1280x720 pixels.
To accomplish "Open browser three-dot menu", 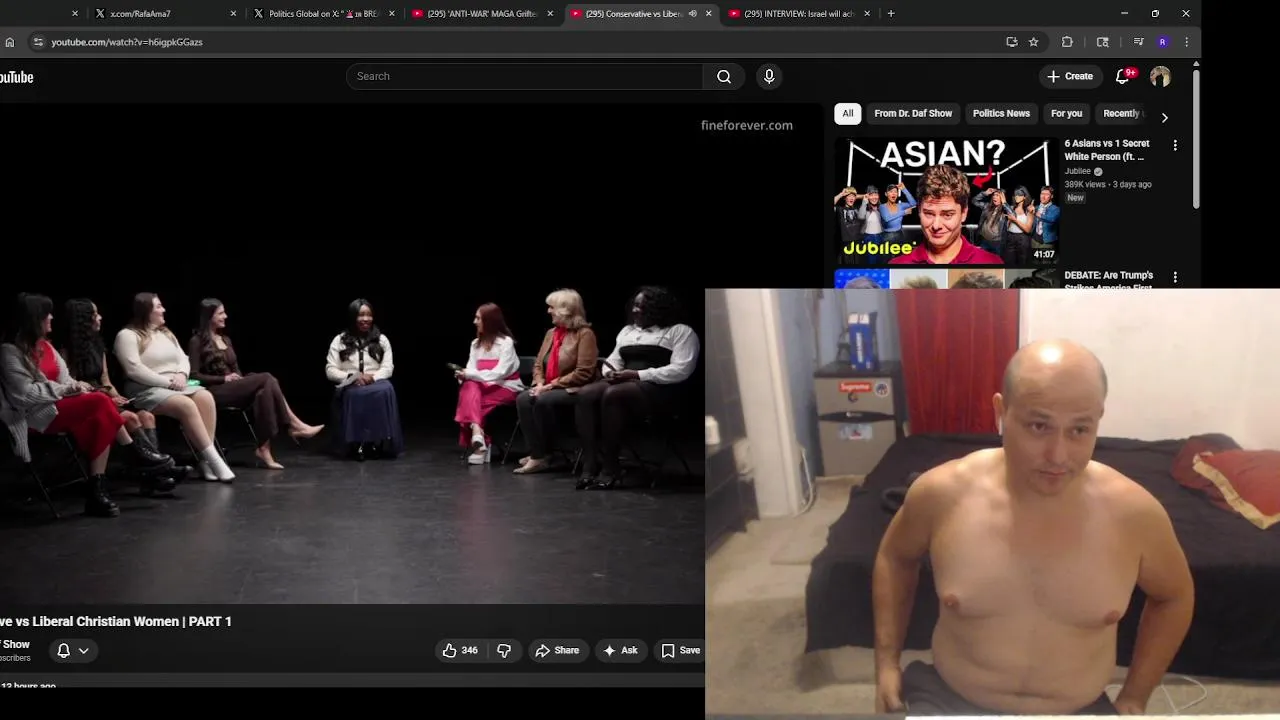I will coord(1186,42).
